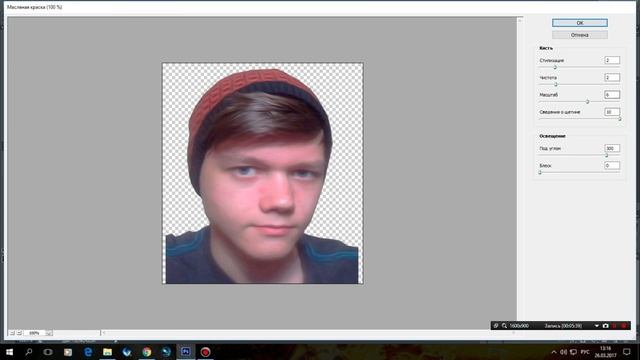Adjust the Чистота slider handle

click(556, 84)
